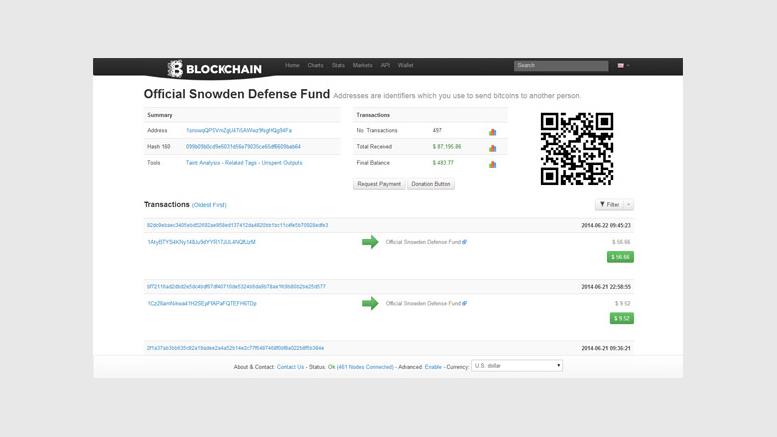Open transaction hash dated 2014-06-22 09:45:23
Screen dimensions: 777x437
[237, 225]
